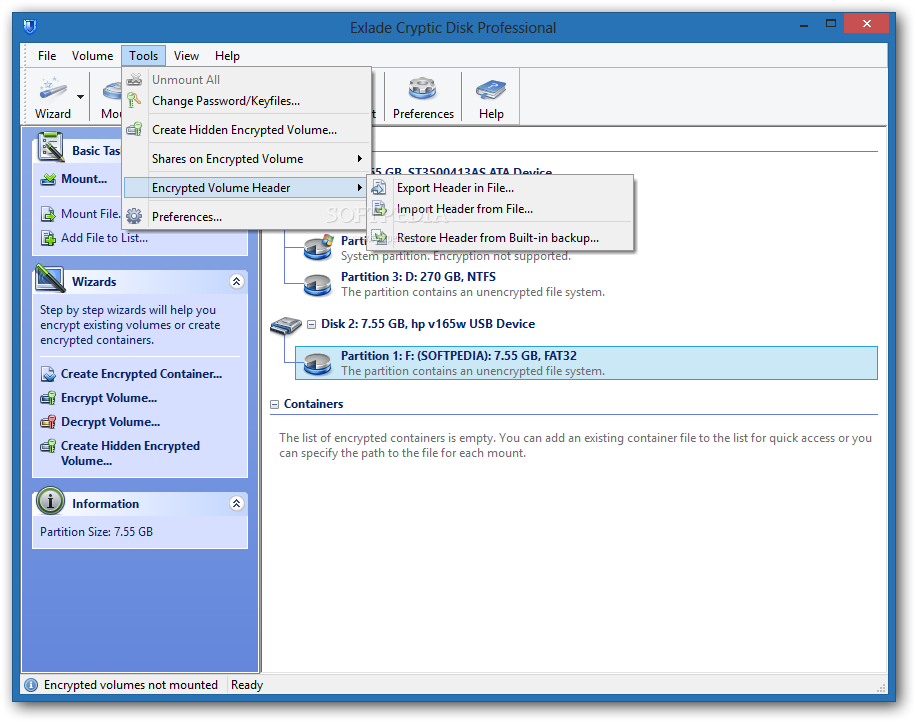Collapse the Containers section

[275, 404]
